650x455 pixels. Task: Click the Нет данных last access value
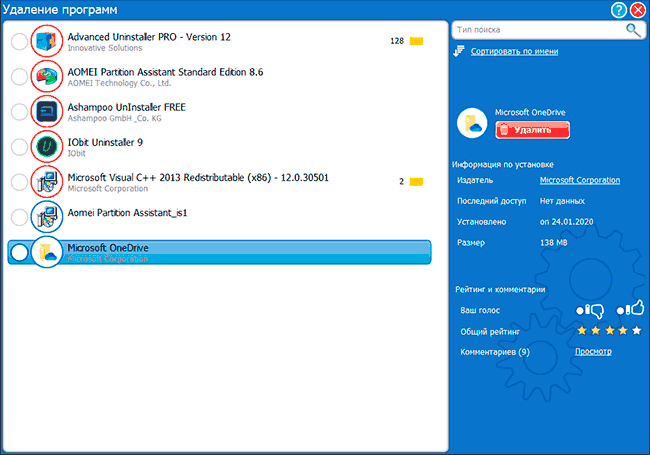[562, 201]
